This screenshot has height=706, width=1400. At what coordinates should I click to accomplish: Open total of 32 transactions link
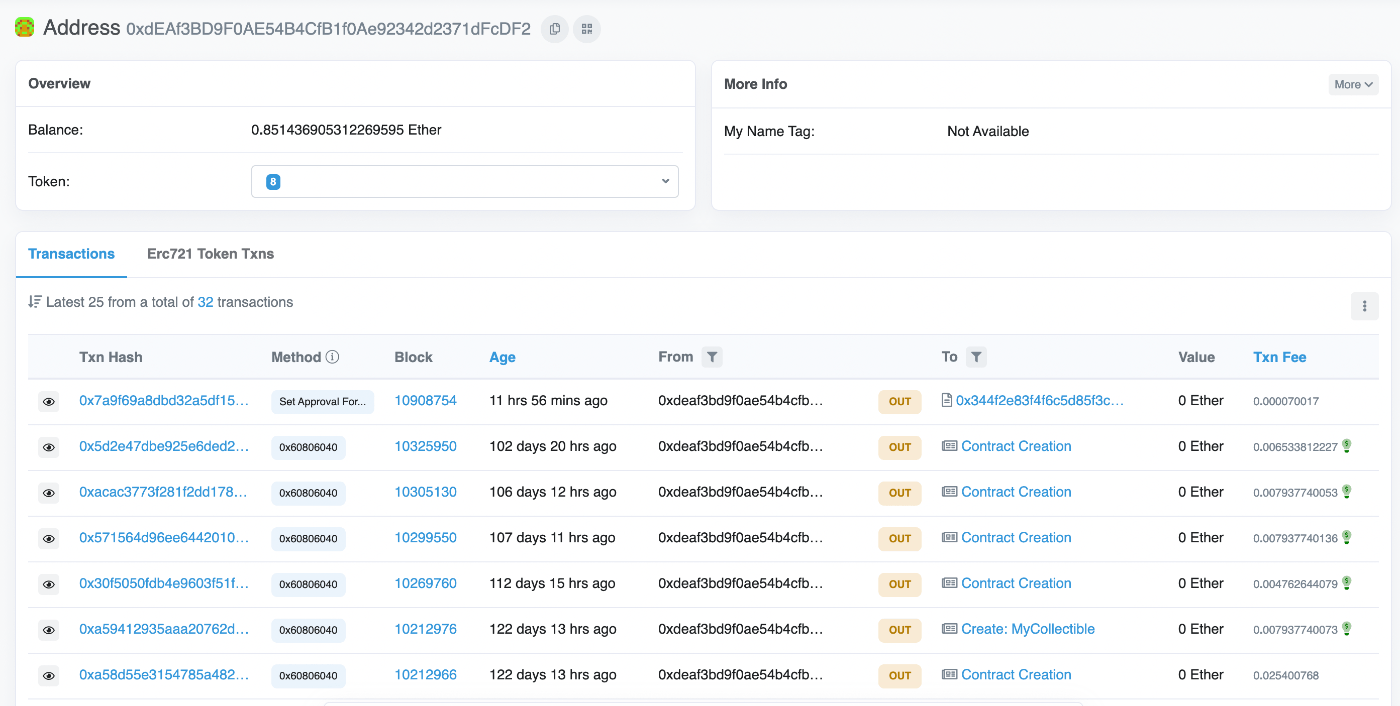tap(205, 301)
